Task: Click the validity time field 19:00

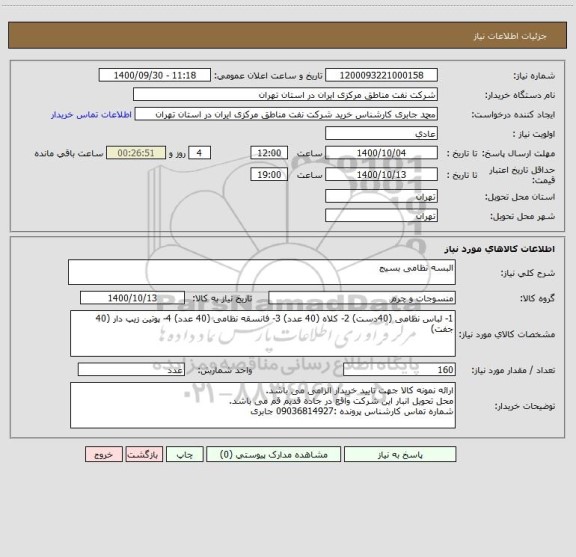Action: tap(269, 175)
